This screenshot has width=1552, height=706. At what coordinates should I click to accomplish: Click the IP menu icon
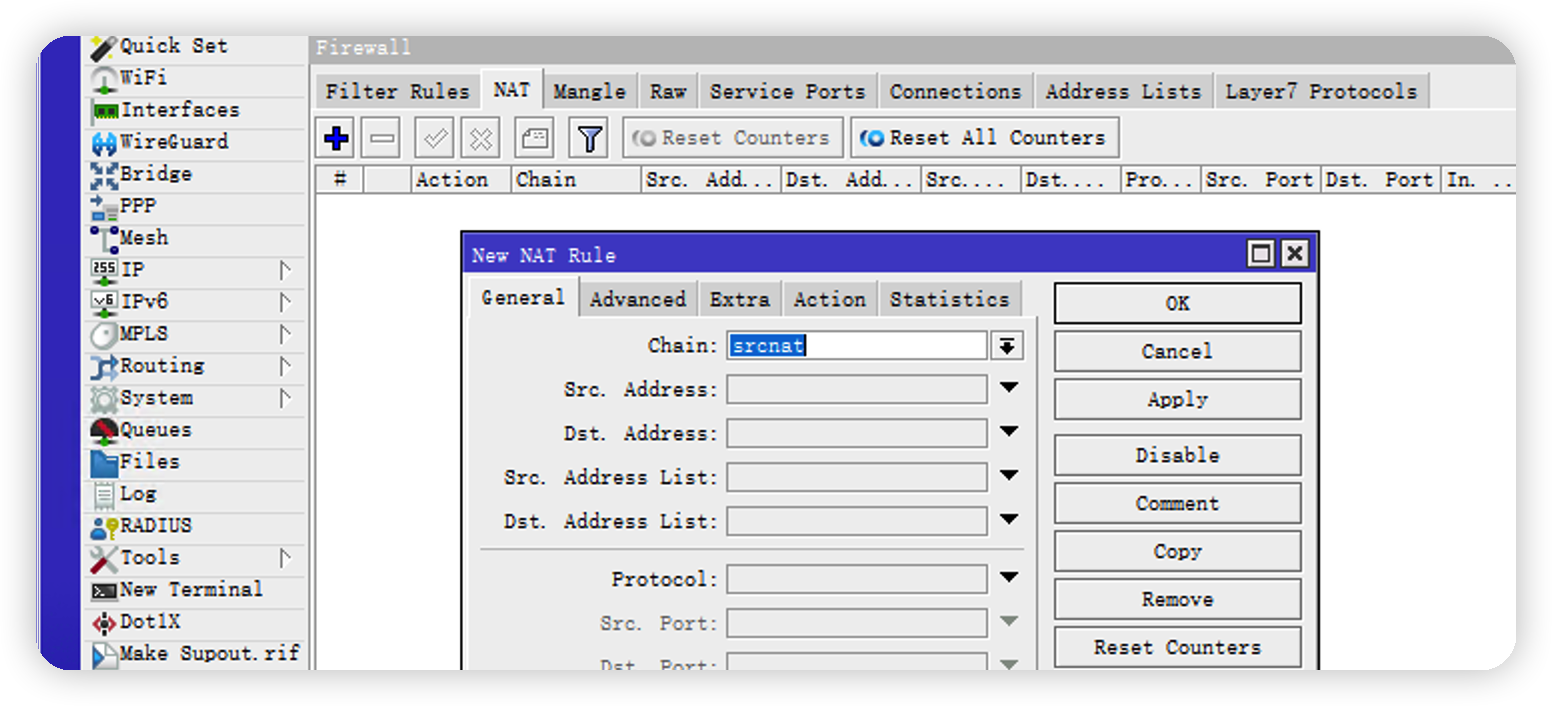point(104,271)
